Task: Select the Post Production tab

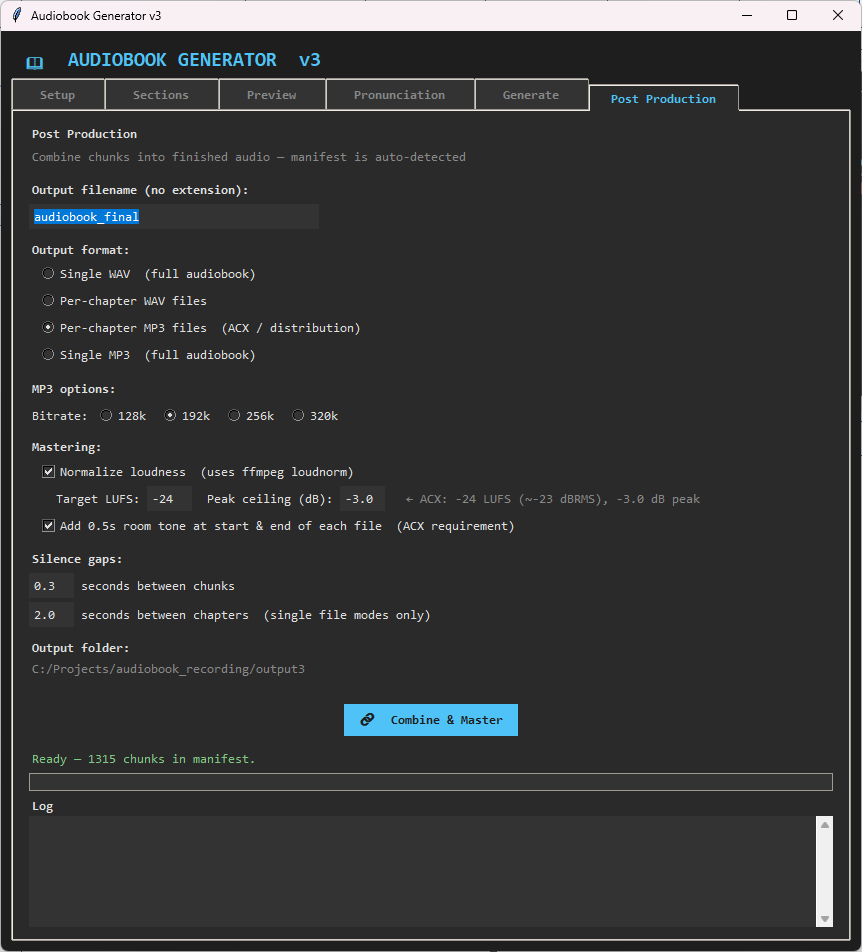Action: click(663, 98)
